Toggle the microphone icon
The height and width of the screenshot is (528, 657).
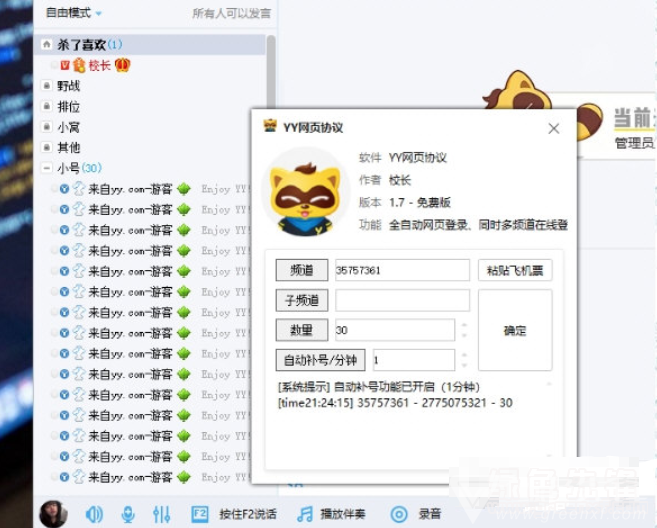pyautogui.click(x=128, y=514)
